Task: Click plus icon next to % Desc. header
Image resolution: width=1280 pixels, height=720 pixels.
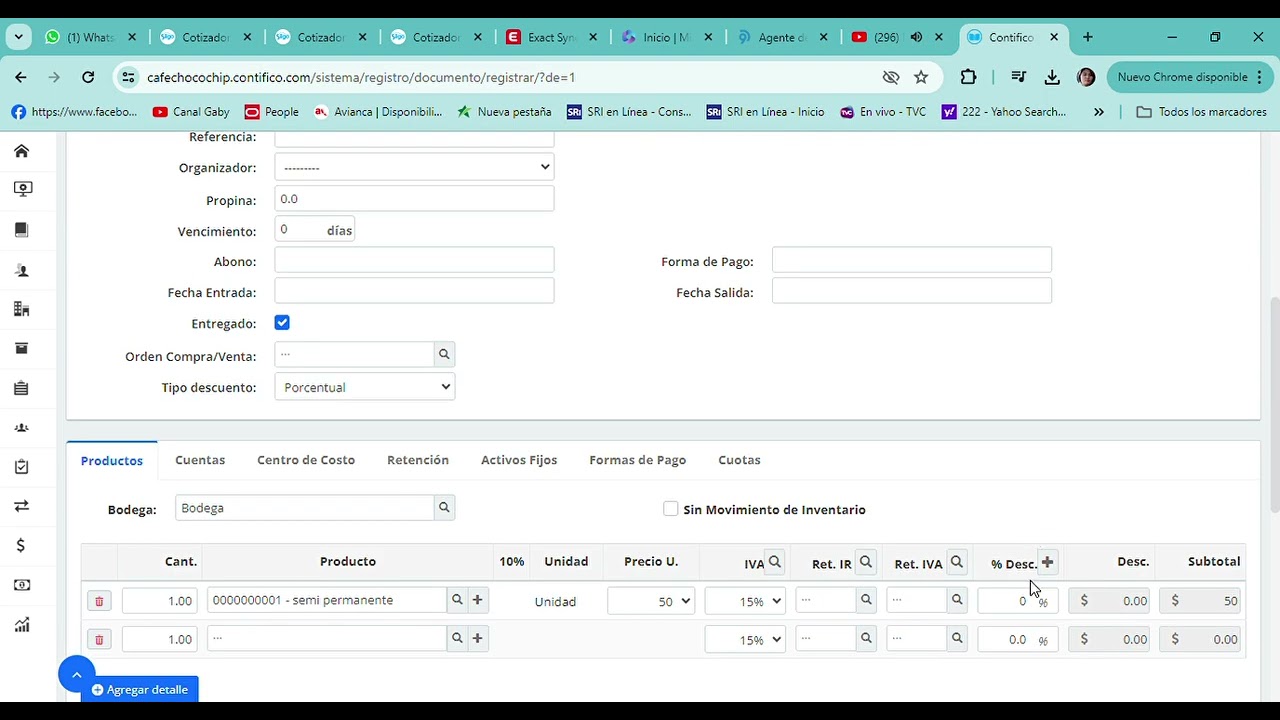Action: [1047, 562]
